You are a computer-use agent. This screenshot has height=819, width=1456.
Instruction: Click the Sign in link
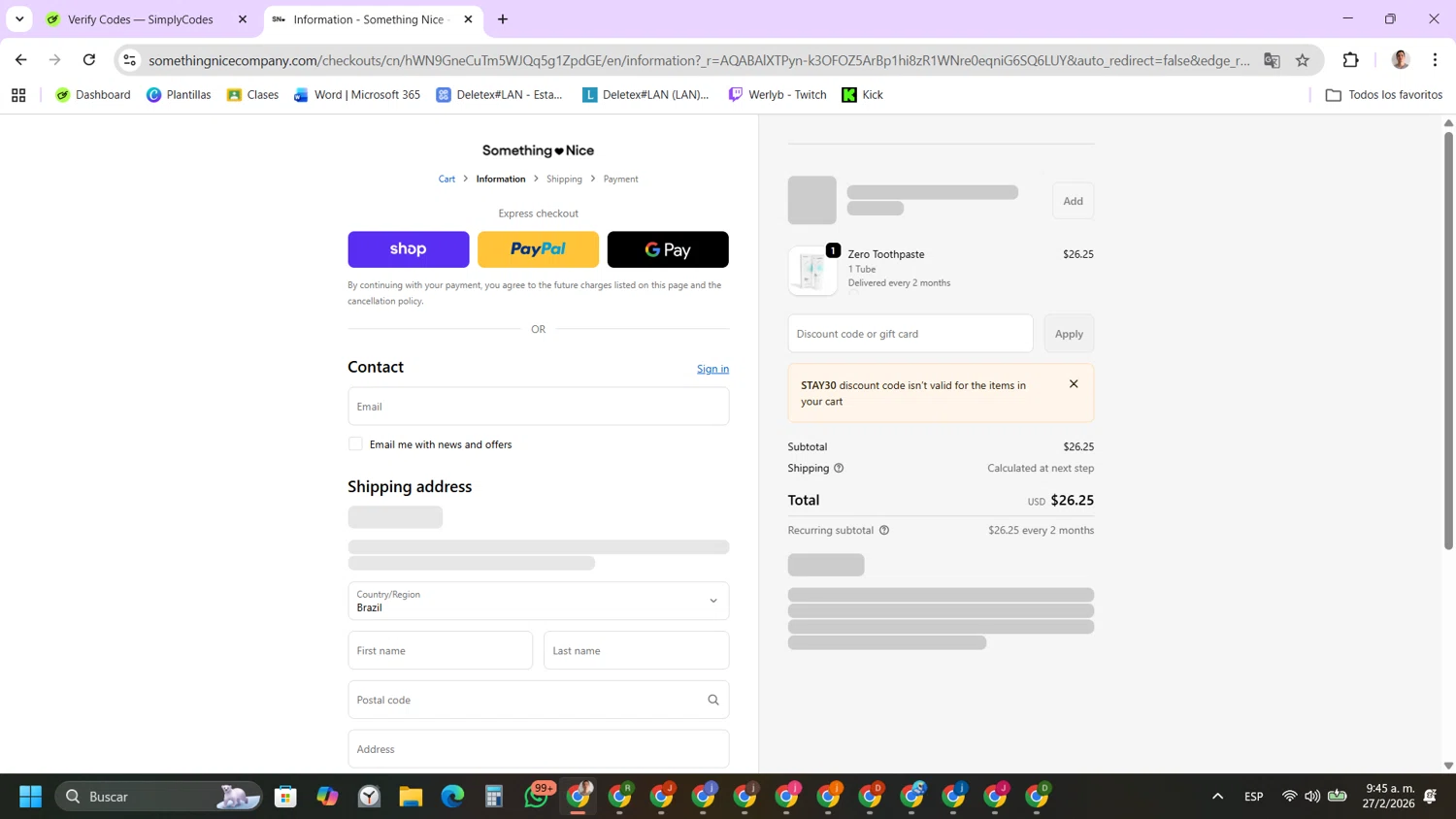712,369
